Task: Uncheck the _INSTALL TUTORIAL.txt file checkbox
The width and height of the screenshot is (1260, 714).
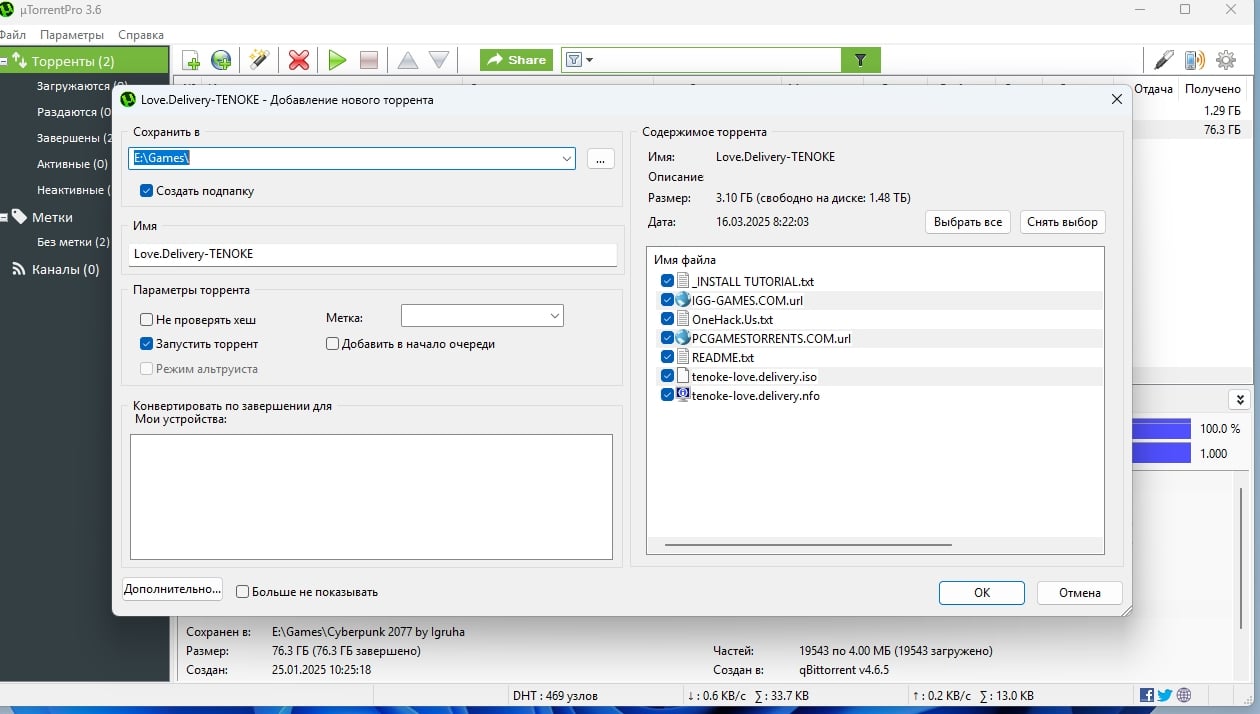Action: point(667,281)
